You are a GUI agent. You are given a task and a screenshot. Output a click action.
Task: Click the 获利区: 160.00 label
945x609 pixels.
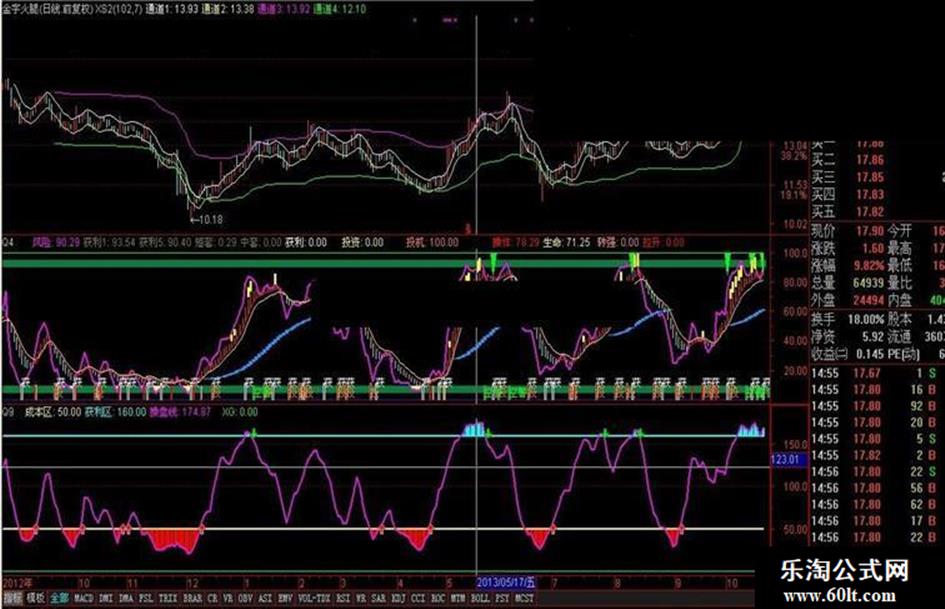(115, 412)
